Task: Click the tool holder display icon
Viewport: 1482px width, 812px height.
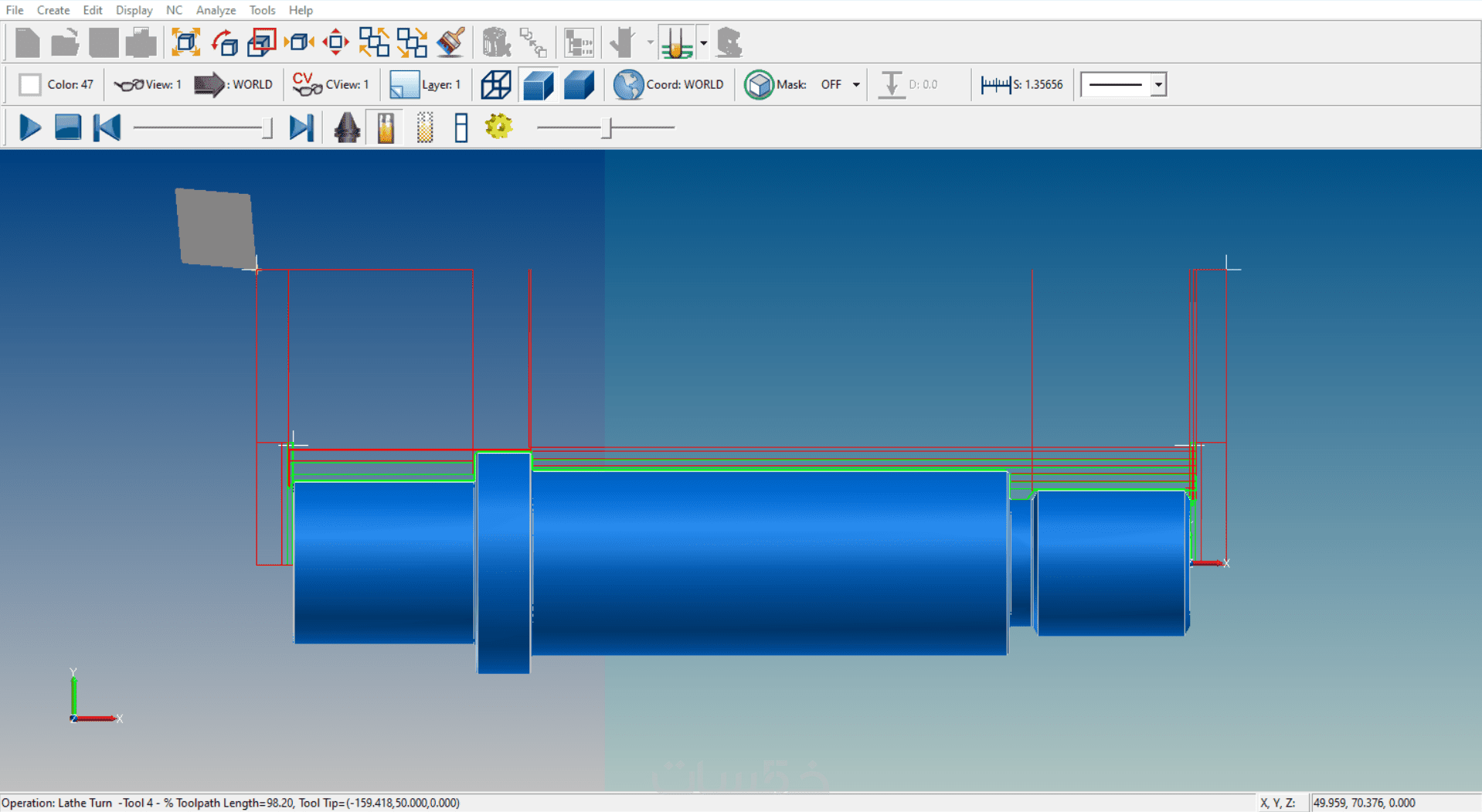Action: click(347, 127)
